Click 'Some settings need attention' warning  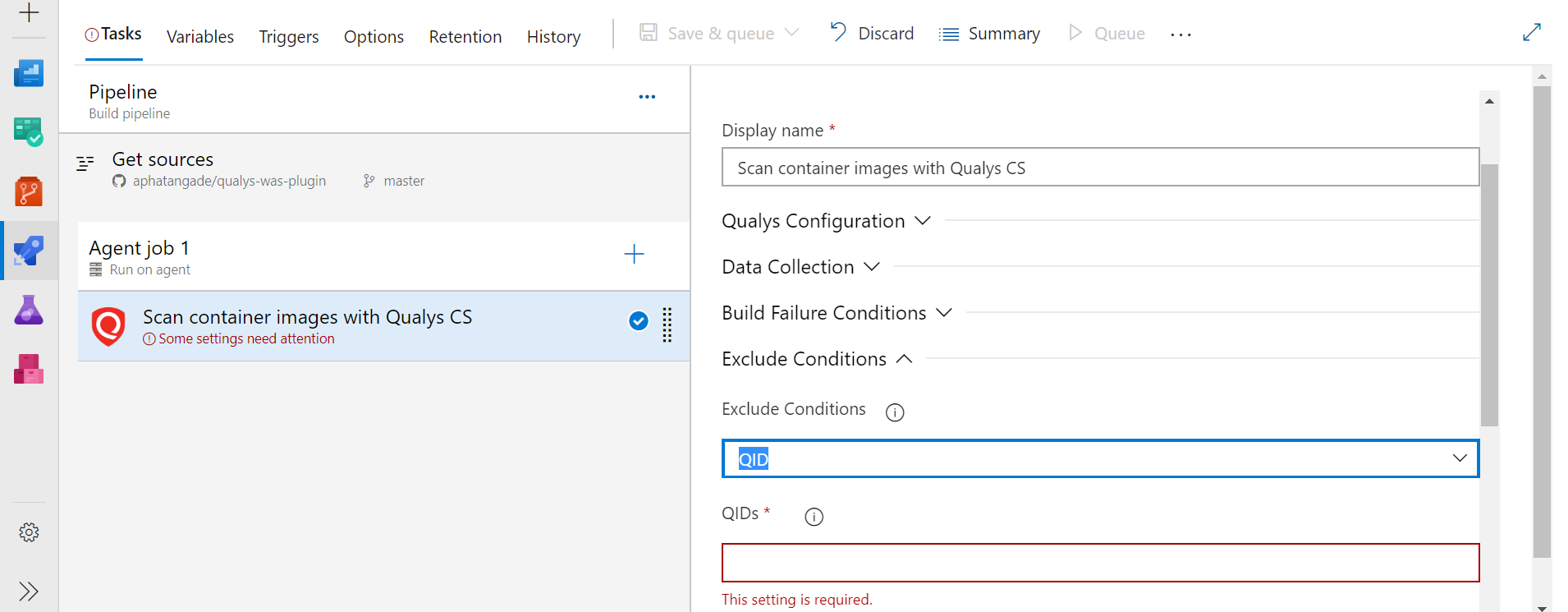pyautogui.click(x=246, y=338)
